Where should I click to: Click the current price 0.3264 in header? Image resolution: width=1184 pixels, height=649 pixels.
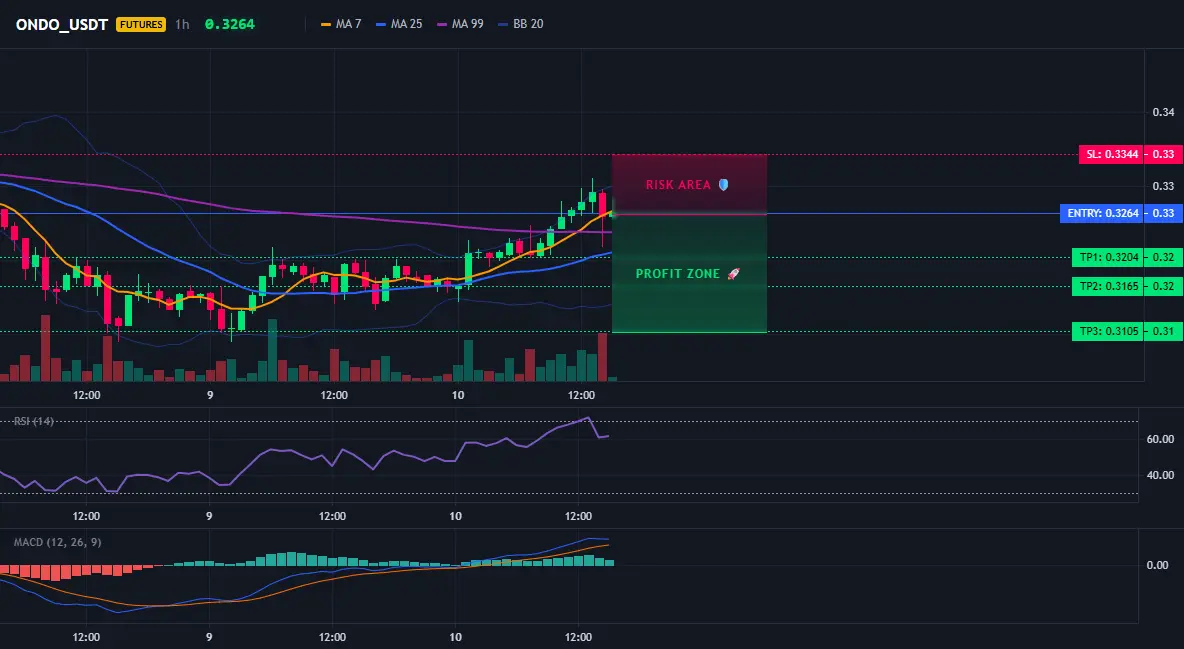(230, 24)
